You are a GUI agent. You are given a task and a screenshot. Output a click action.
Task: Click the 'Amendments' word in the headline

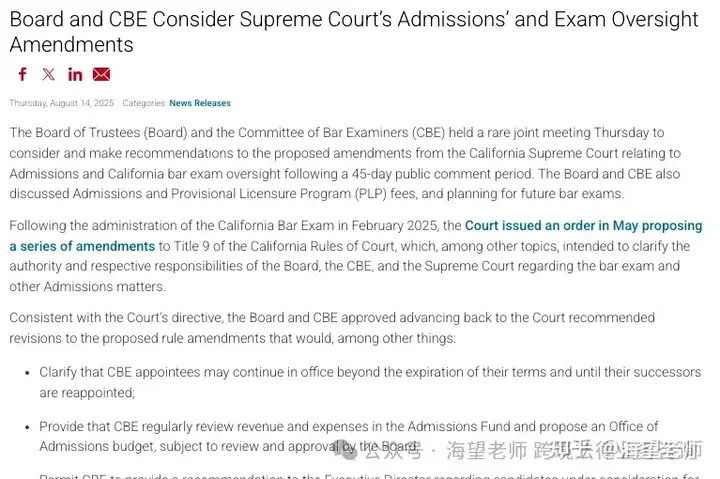(x=71, y=45)
